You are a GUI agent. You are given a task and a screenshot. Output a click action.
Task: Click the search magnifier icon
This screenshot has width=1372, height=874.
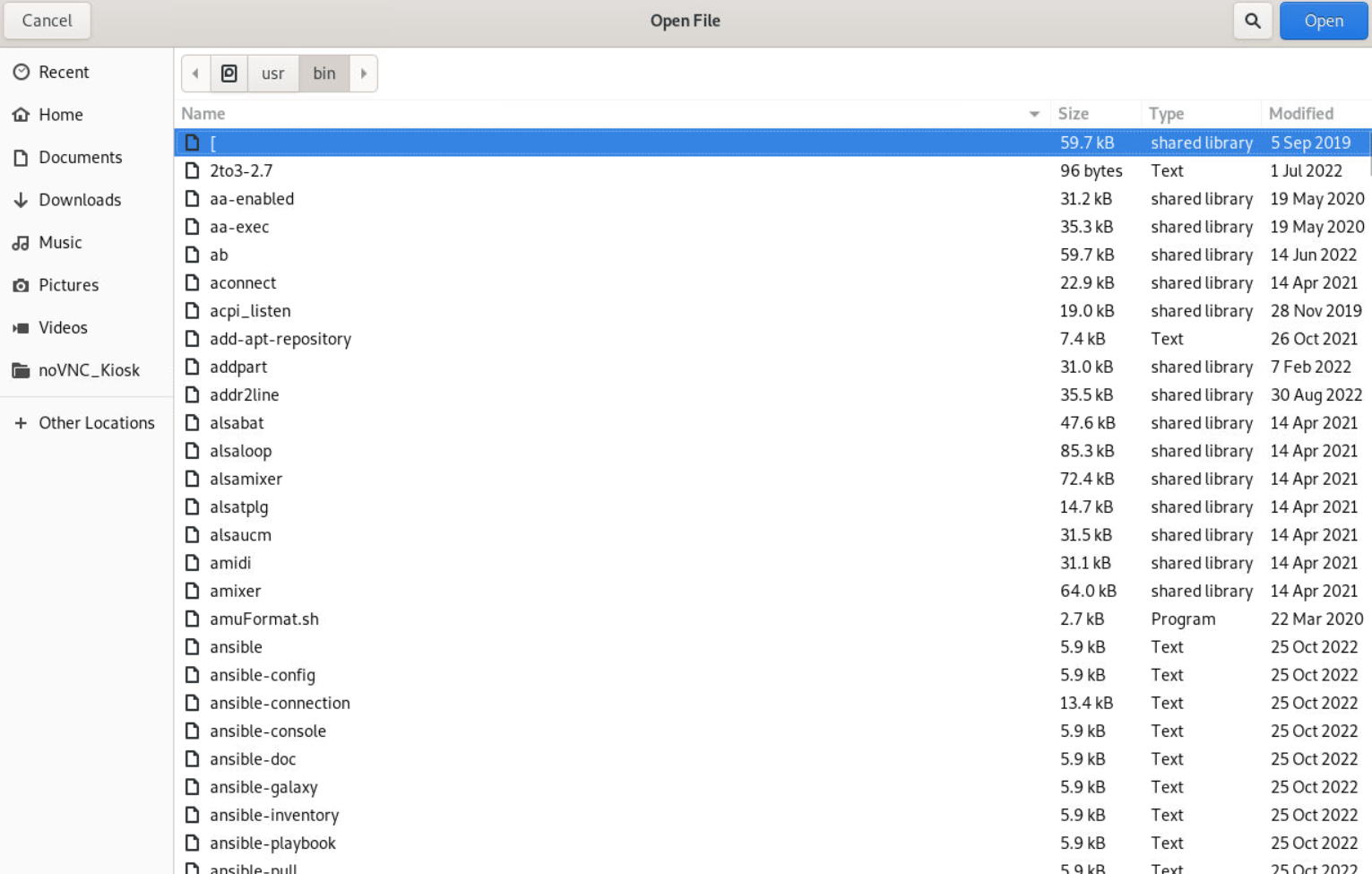tap(1252, 21)
